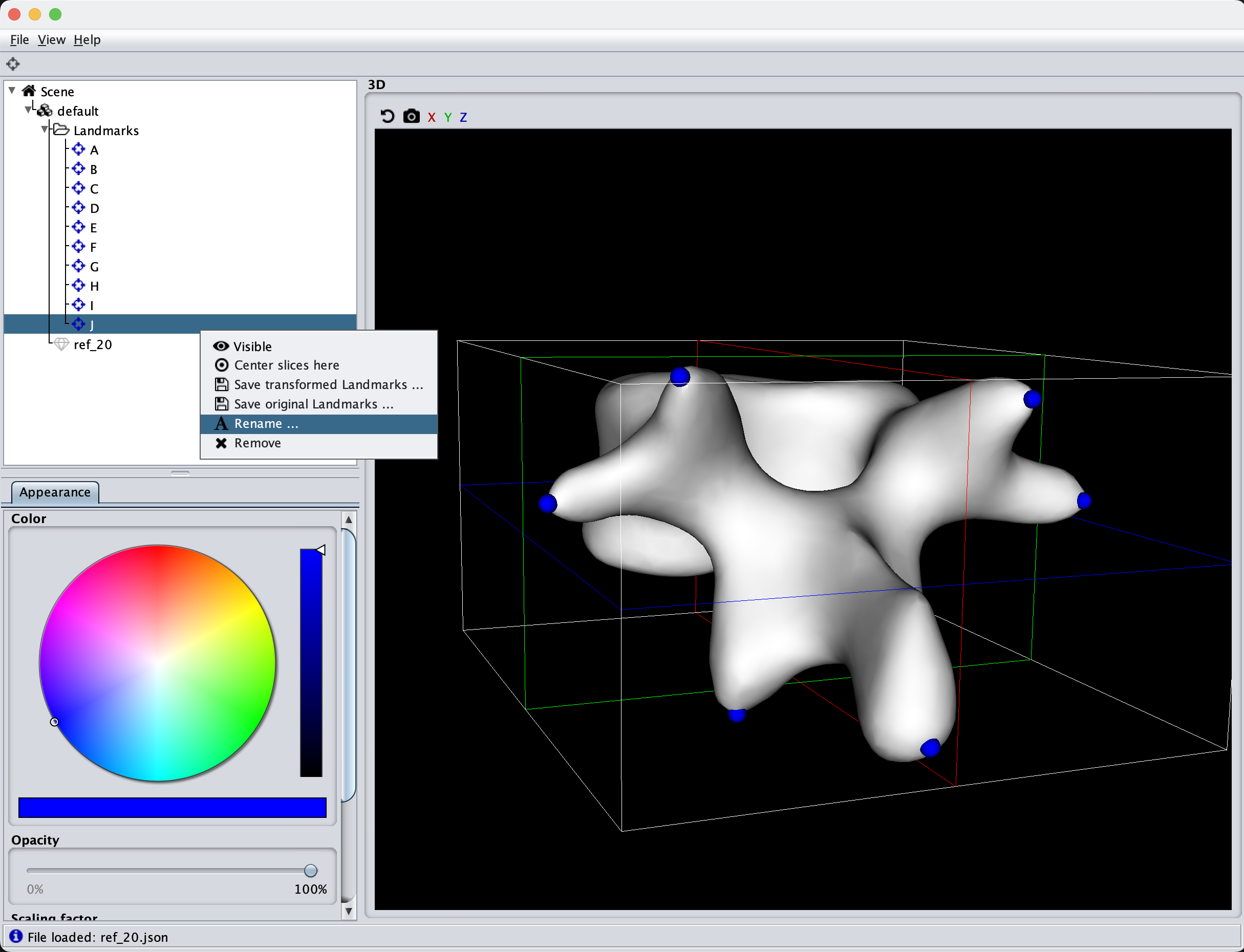This screenshot has height=952, width=1244.
Task: Click the panel split divider handle
Action: pos(180,472)
